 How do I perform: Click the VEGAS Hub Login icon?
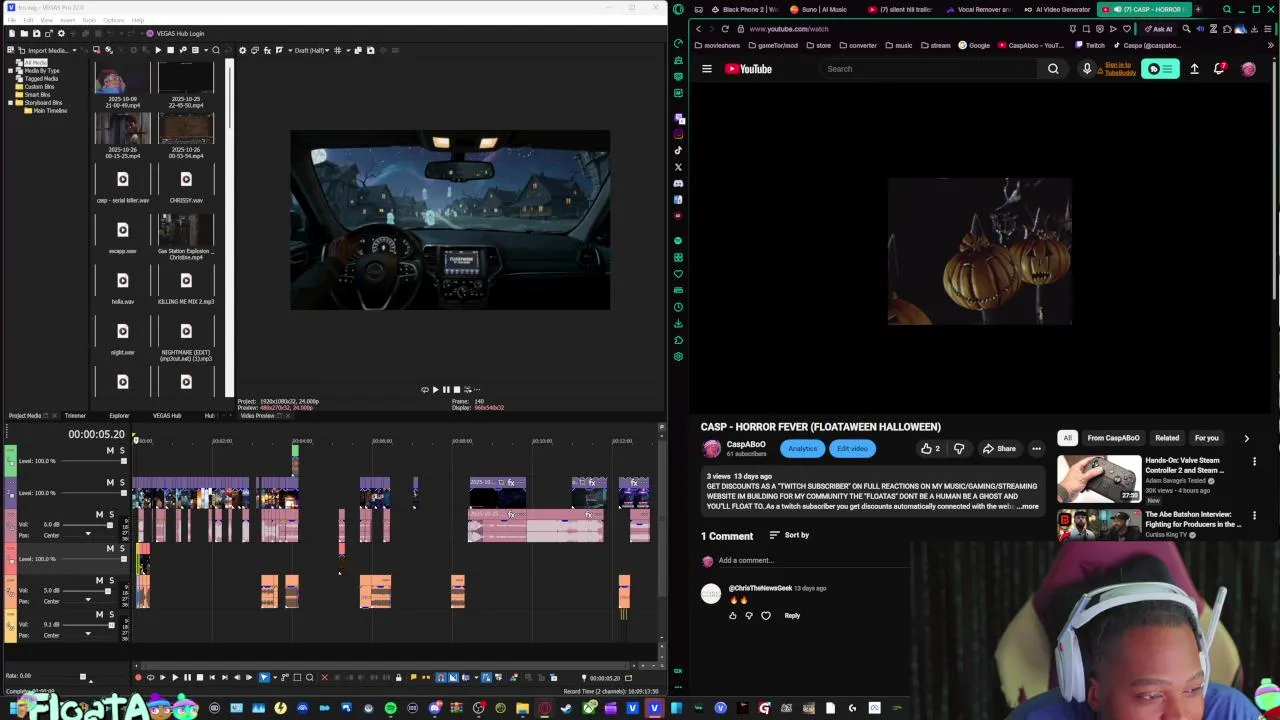pyautogui.click(x=150, y=34)
